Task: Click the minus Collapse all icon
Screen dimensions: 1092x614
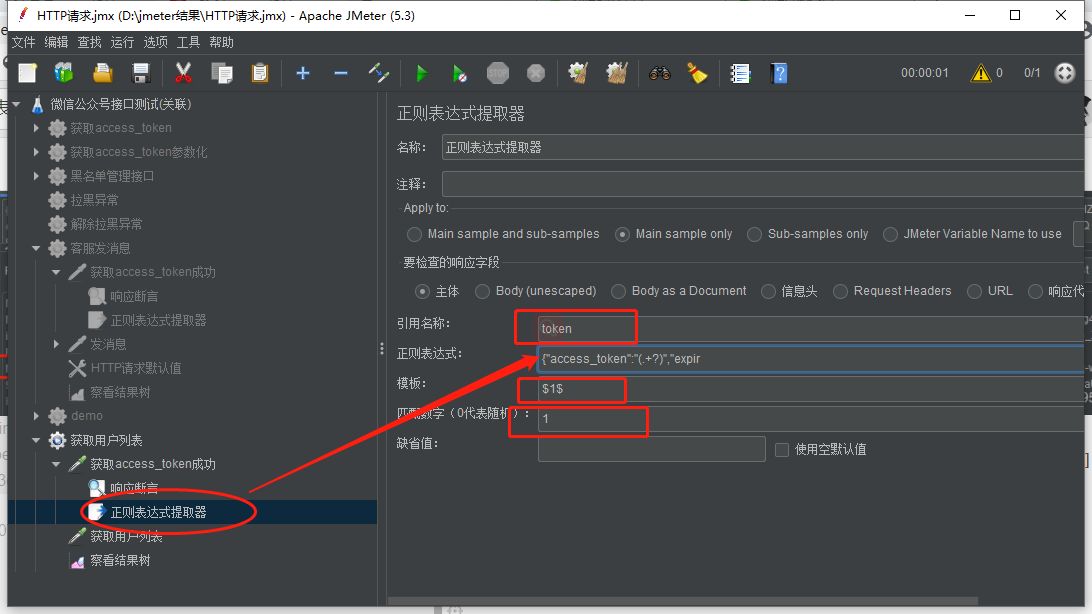Action: tap(341, 73)
